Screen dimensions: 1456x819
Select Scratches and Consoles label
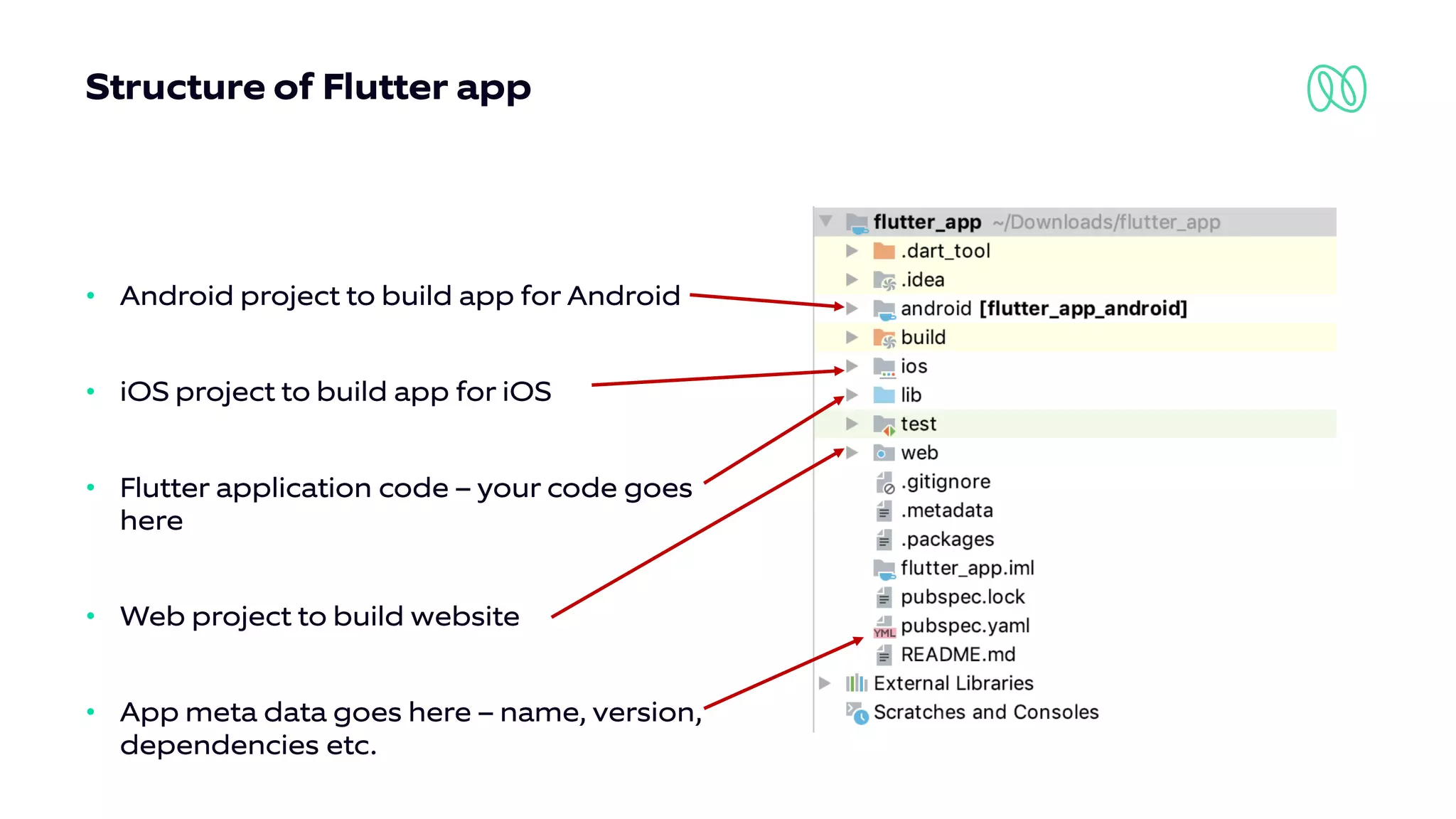[x=986, y=712]
